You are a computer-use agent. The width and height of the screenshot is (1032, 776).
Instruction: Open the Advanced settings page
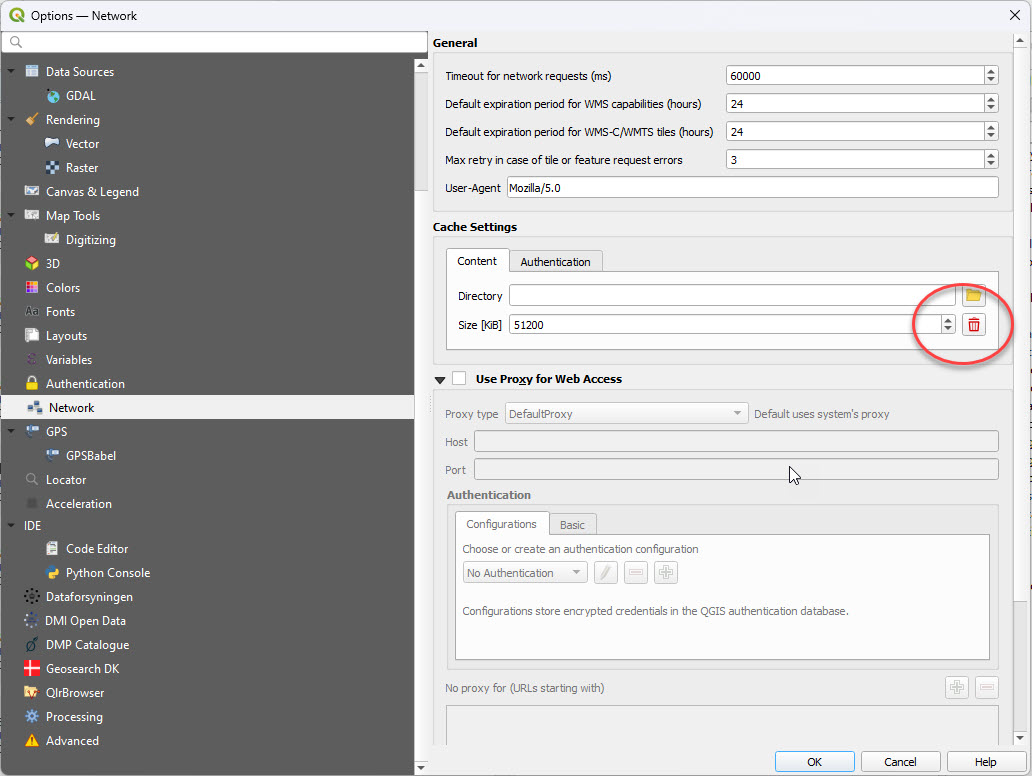coord(72,741)
